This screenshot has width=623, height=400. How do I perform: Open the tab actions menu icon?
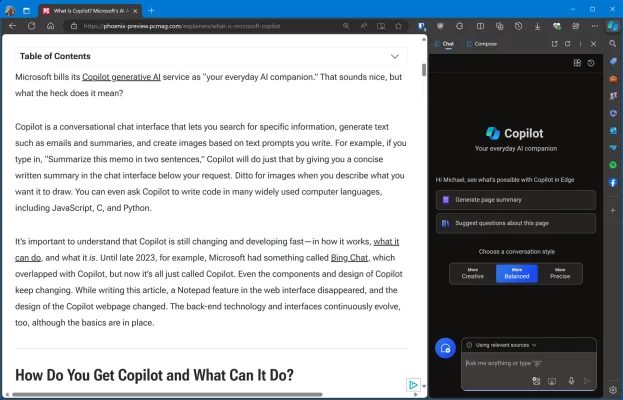click(26, 11)
